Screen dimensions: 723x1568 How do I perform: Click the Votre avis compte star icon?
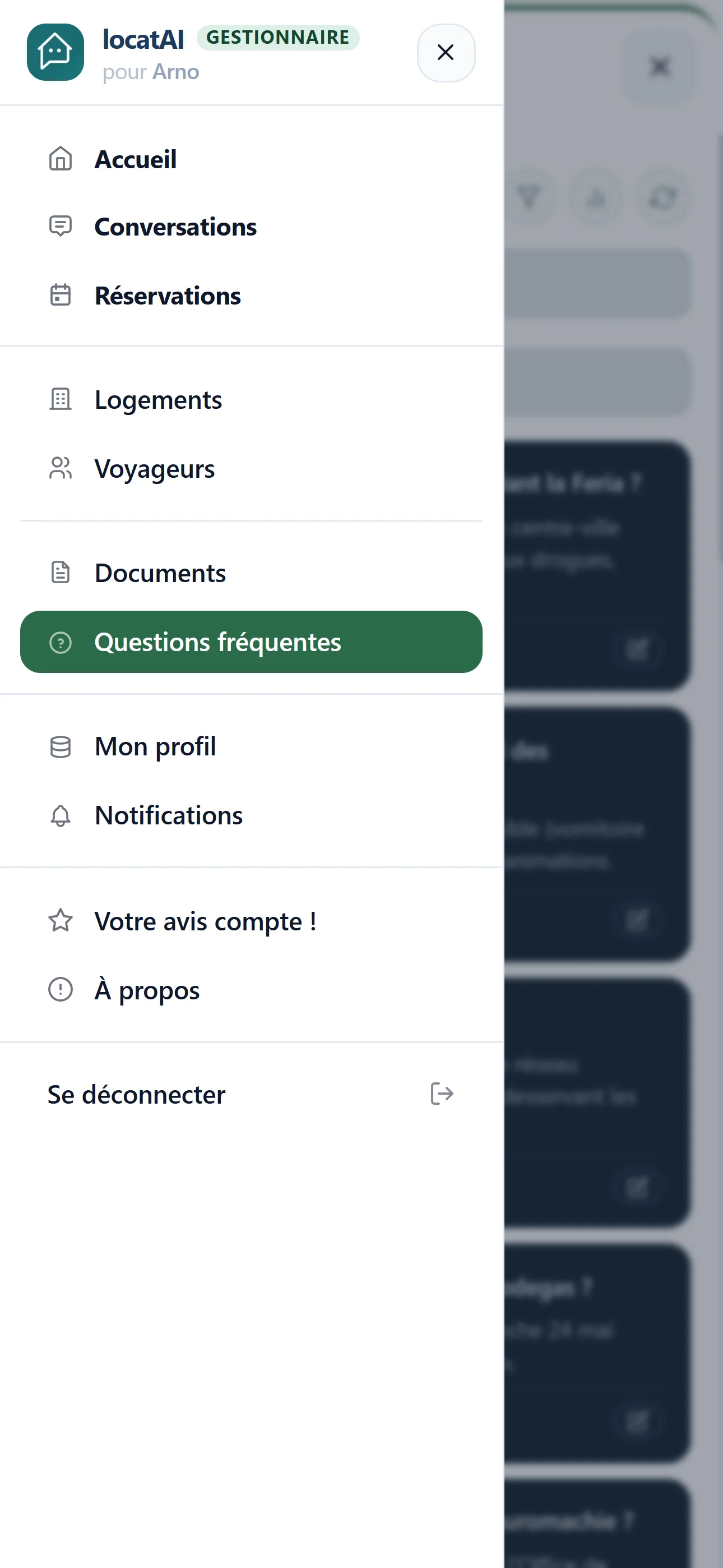tap(61, 920)
